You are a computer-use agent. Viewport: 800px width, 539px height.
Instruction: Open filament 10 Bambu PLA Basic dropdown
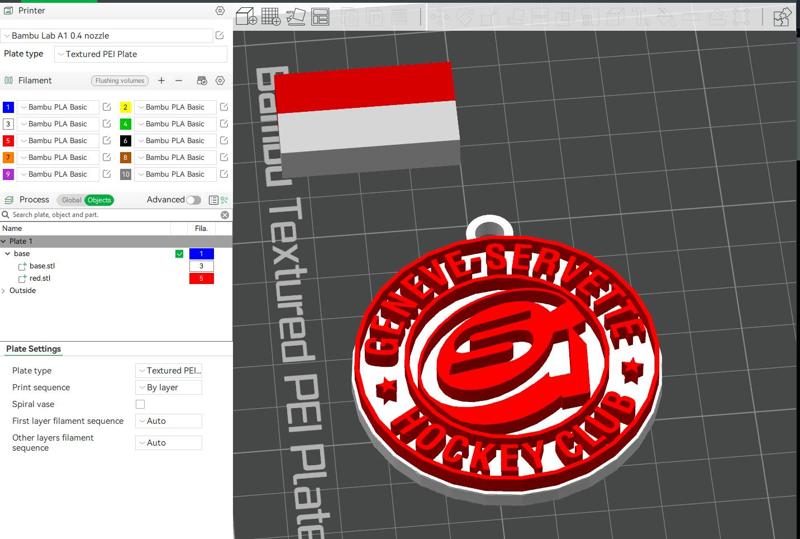(x=176, y=174)
